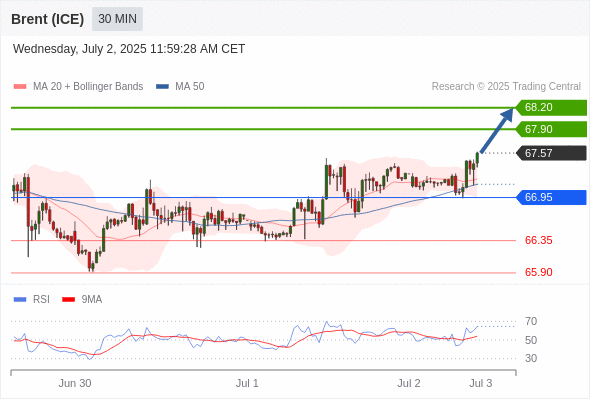
Task: Click the 30 MIN timeframe badge
Action: click(117, 19)
